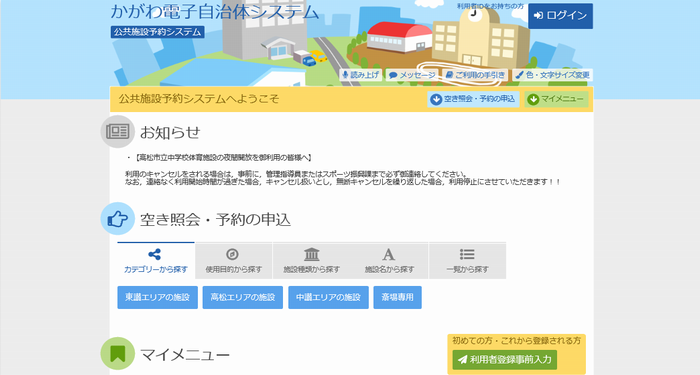Choose 高松エリアの施設
The height and width of the screenshot is (375, 700).
243,297
